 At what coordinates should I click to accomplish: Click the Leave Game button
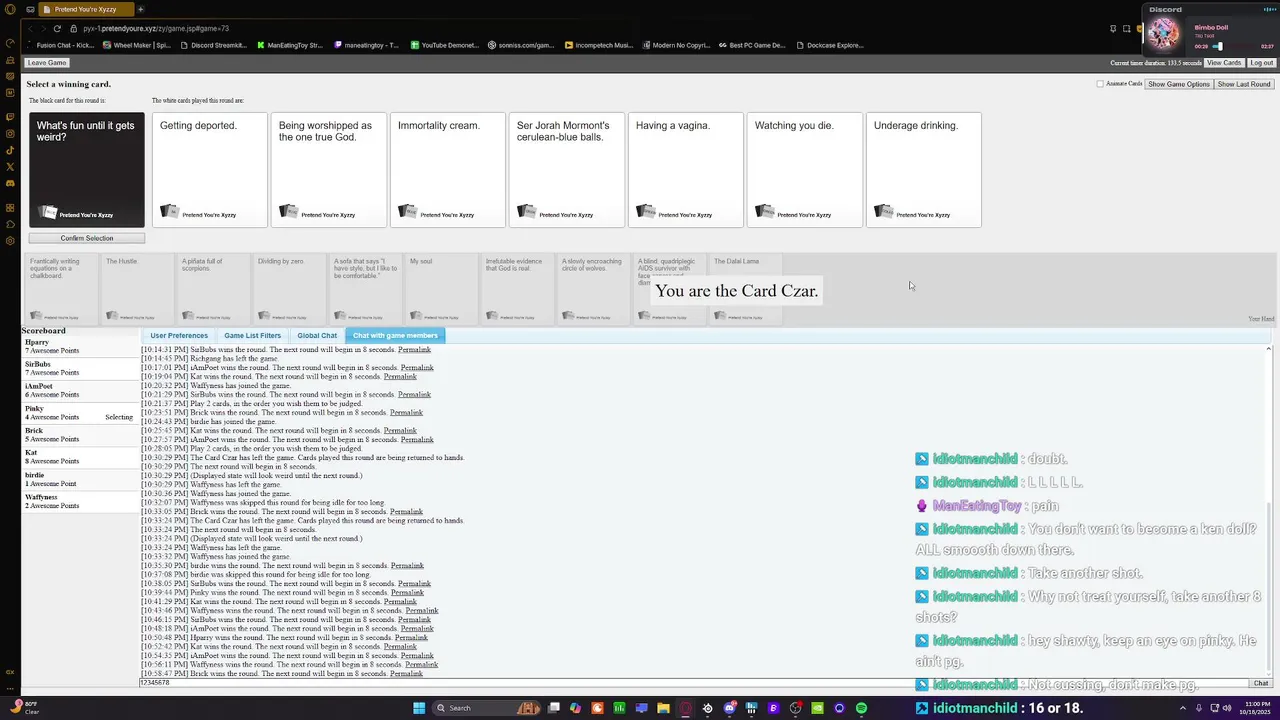(x=47, y=63)
